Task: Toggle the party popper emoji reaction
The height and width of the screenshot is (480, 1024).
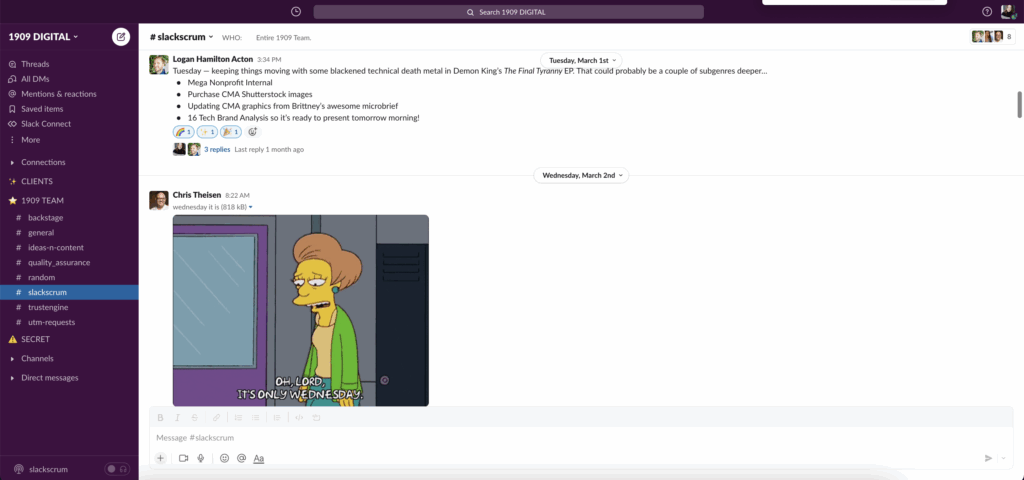Action: (x=231, y=132)
